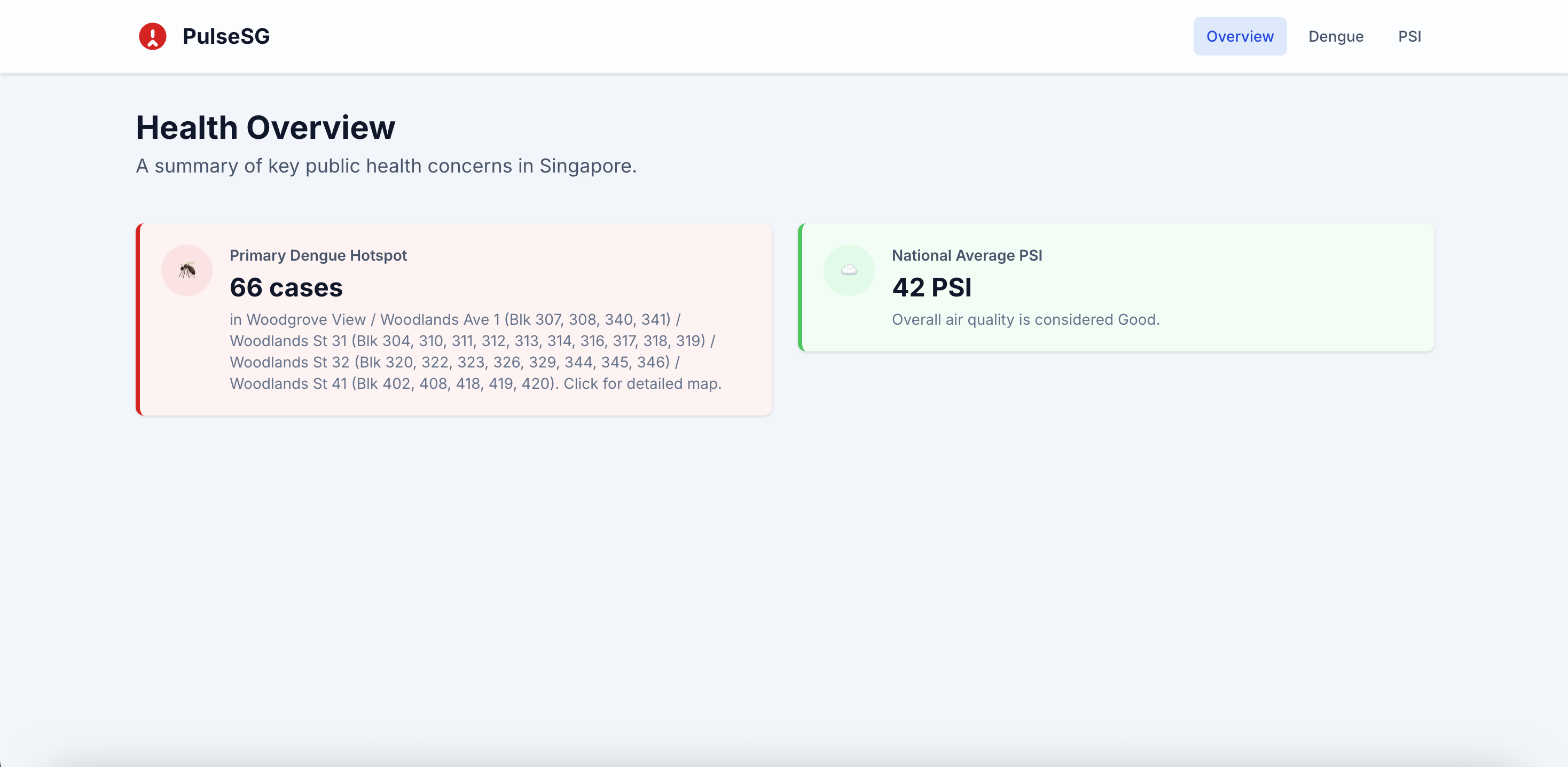Switch to the Dengue tab
Screen dimensions: 1568x767
(x=1336, y=36)
